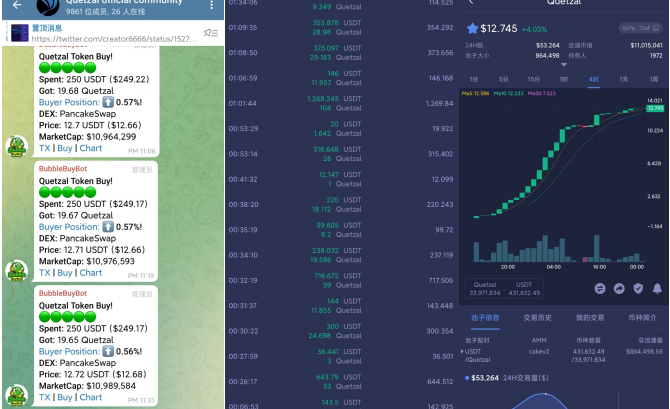Viewport: 670px width, 409px height.
Task: Open bot avatar beside PM 11:31 message
Action: (17, 395)
